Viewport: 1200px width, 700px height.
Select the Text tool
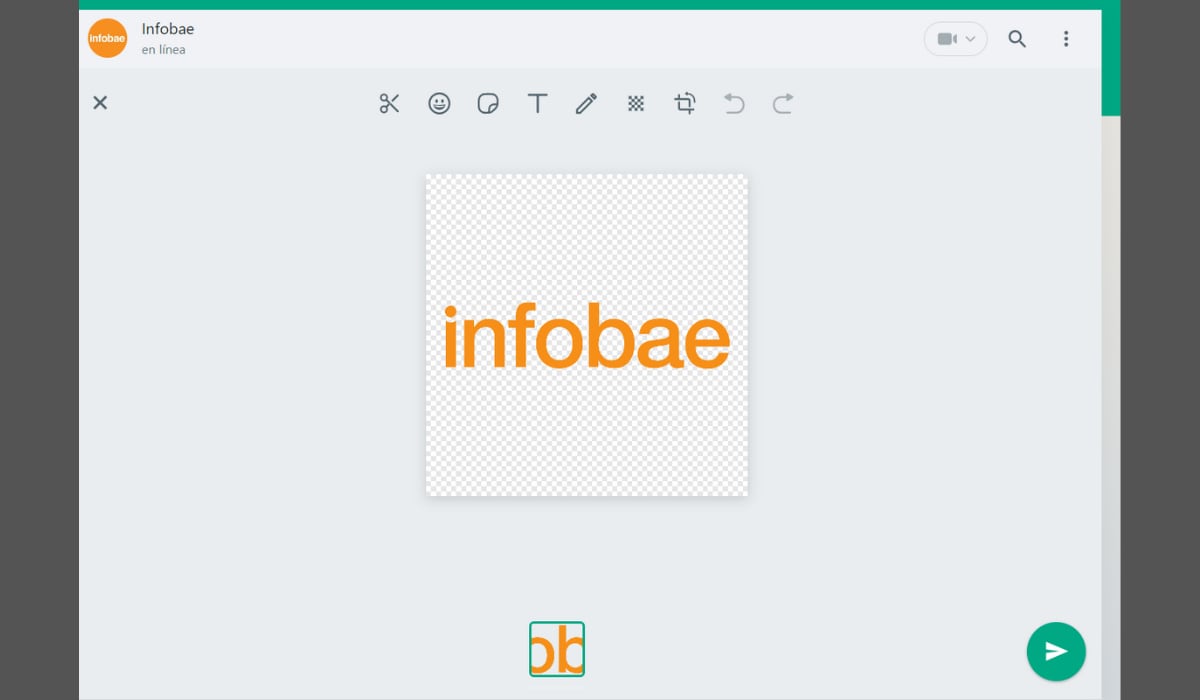pyautogui.click(x=537, y=103)
